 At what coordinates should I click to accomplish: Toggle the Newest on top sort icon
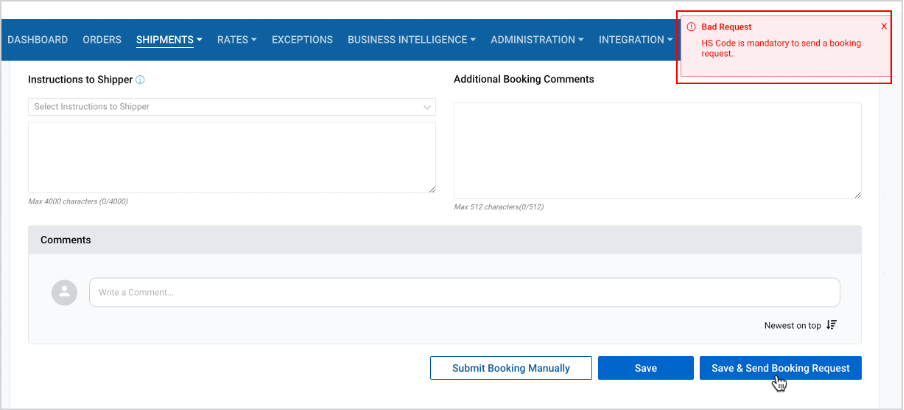831,325
